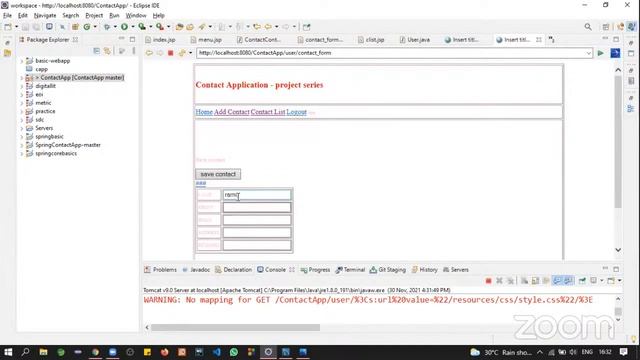
Task: Open the browser URL history dropdown
Action: point(588,53)
